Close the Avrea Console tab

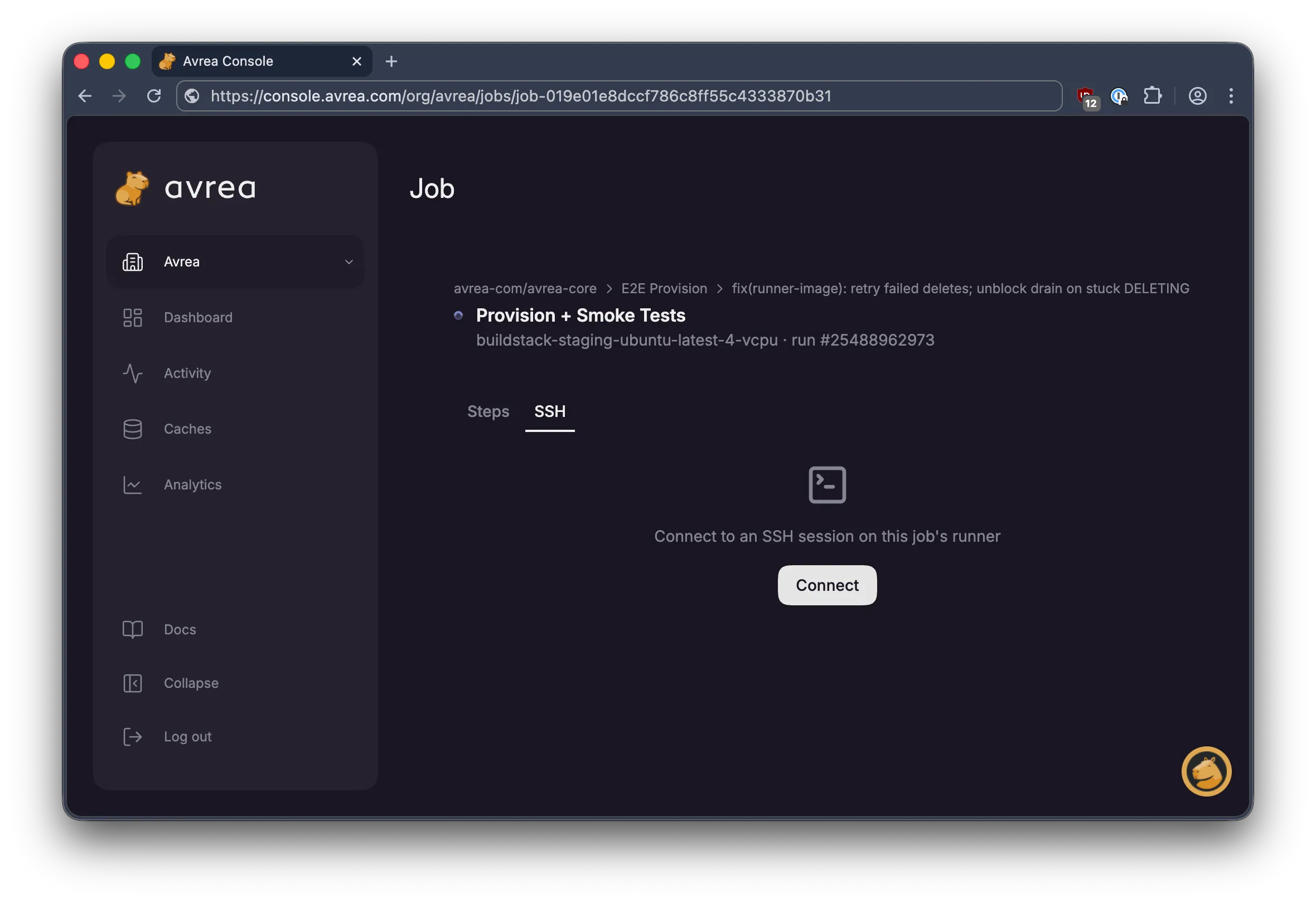click(x=357, y=61)
